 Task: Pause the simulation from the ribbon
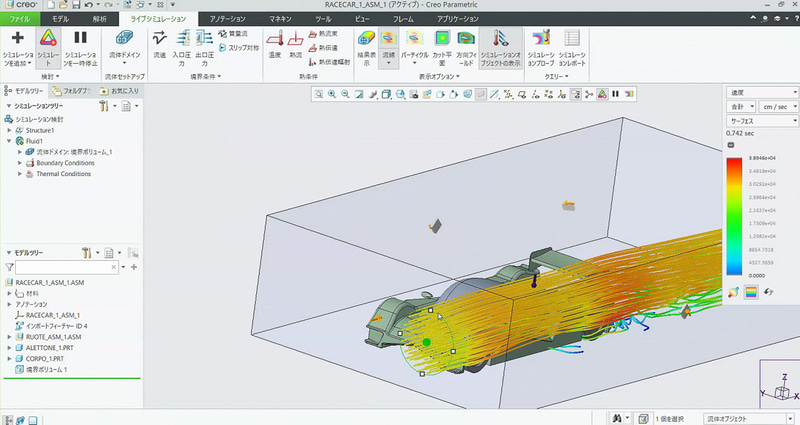(x=81, y=39)
